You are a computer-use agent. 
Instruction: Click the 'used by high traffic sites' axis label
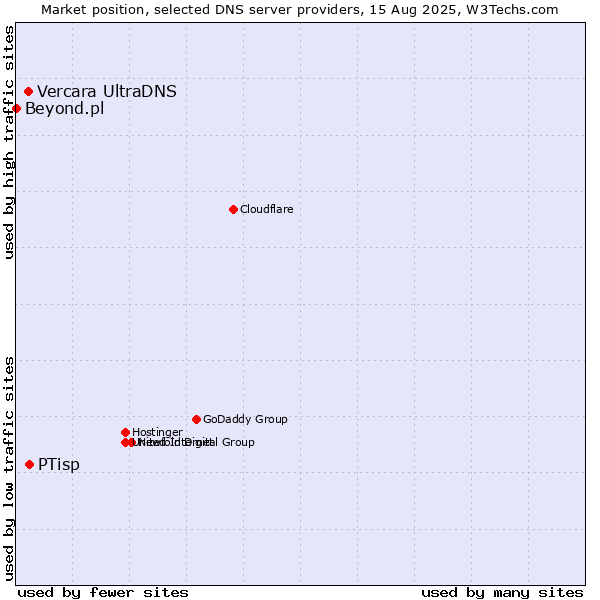[x=8, y=142]
